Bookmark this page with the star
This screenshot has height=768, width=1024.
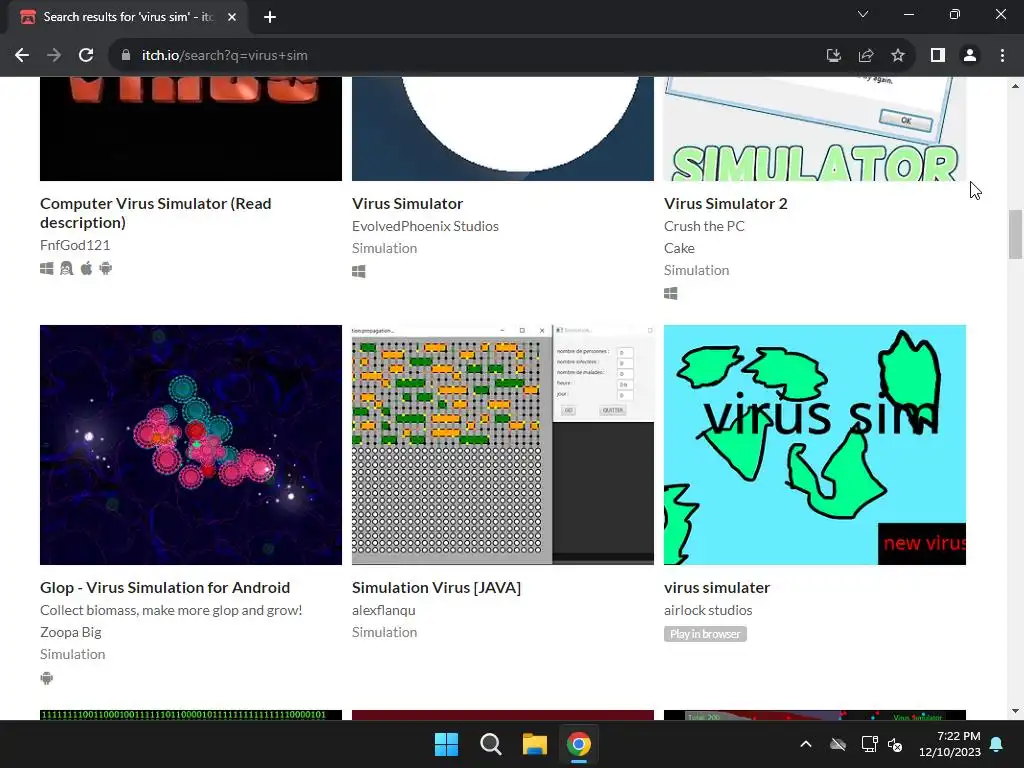coord(898,56)
